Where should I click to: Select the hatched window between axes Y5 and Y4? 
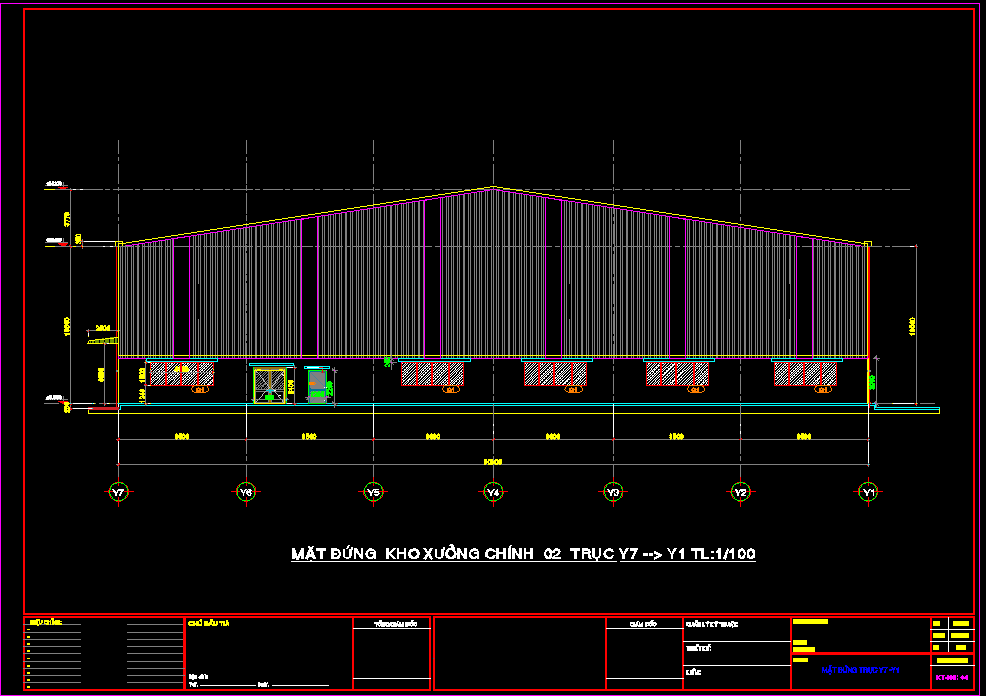pyautogui.click(x=433, y=374)
